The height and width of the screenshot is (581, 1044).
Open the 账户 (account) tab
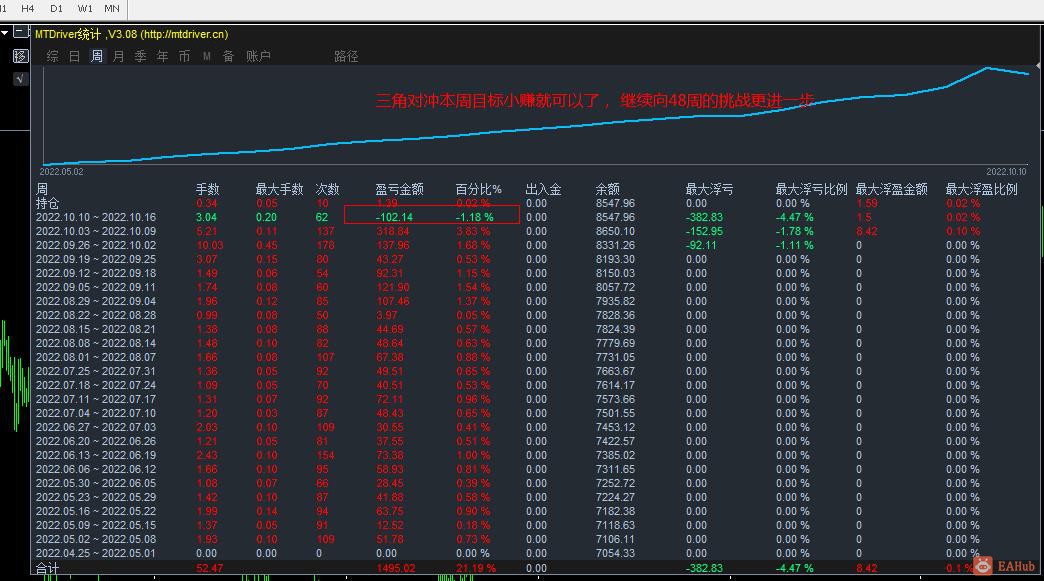pos(258,57)
